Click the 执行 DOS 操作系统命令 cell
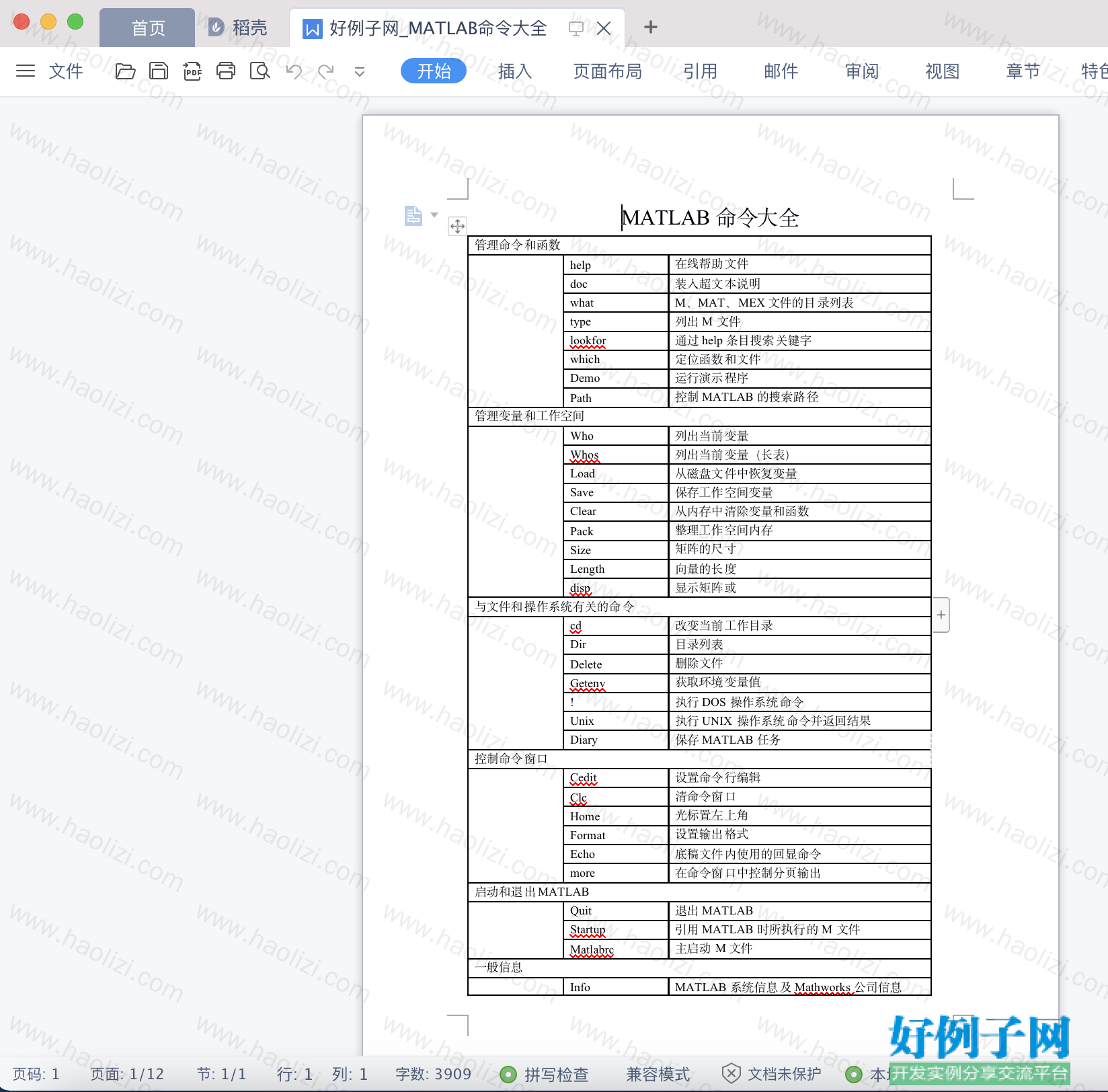The width and height of the screenshot is (1108, 1092). [x=800, y=702]
